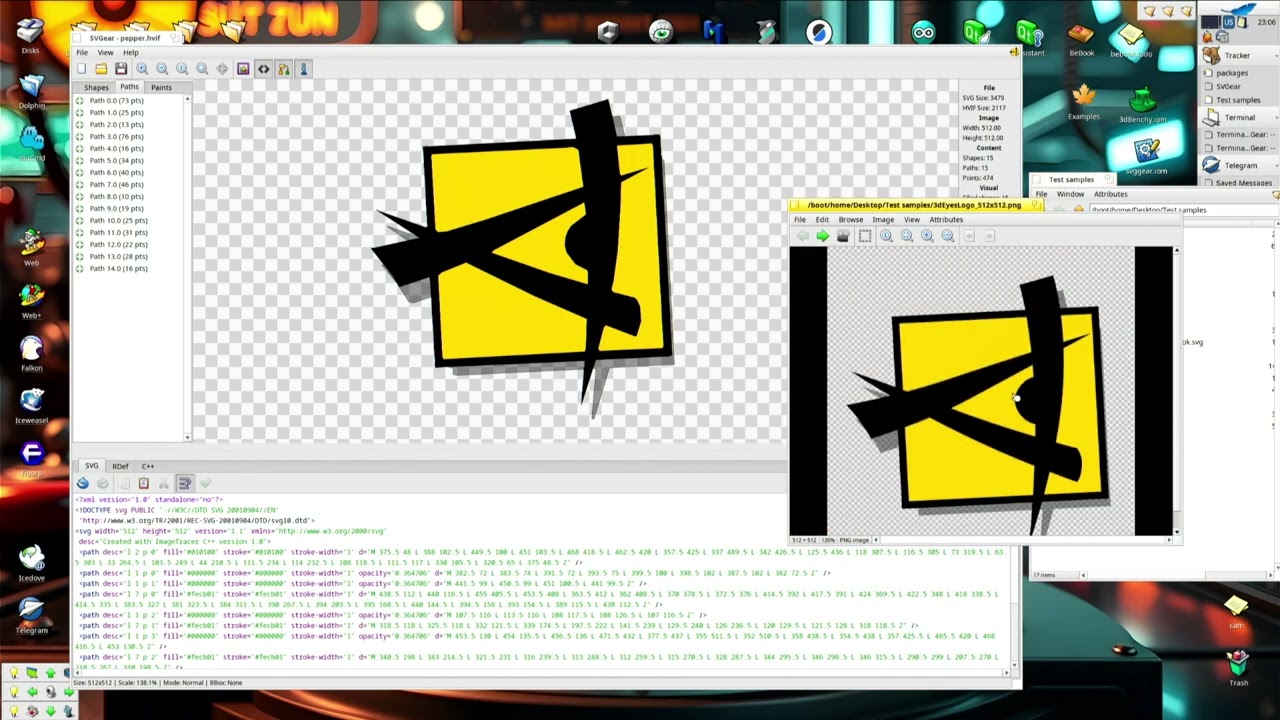Click the target icon beside Path 5.0

pos(80,160)
